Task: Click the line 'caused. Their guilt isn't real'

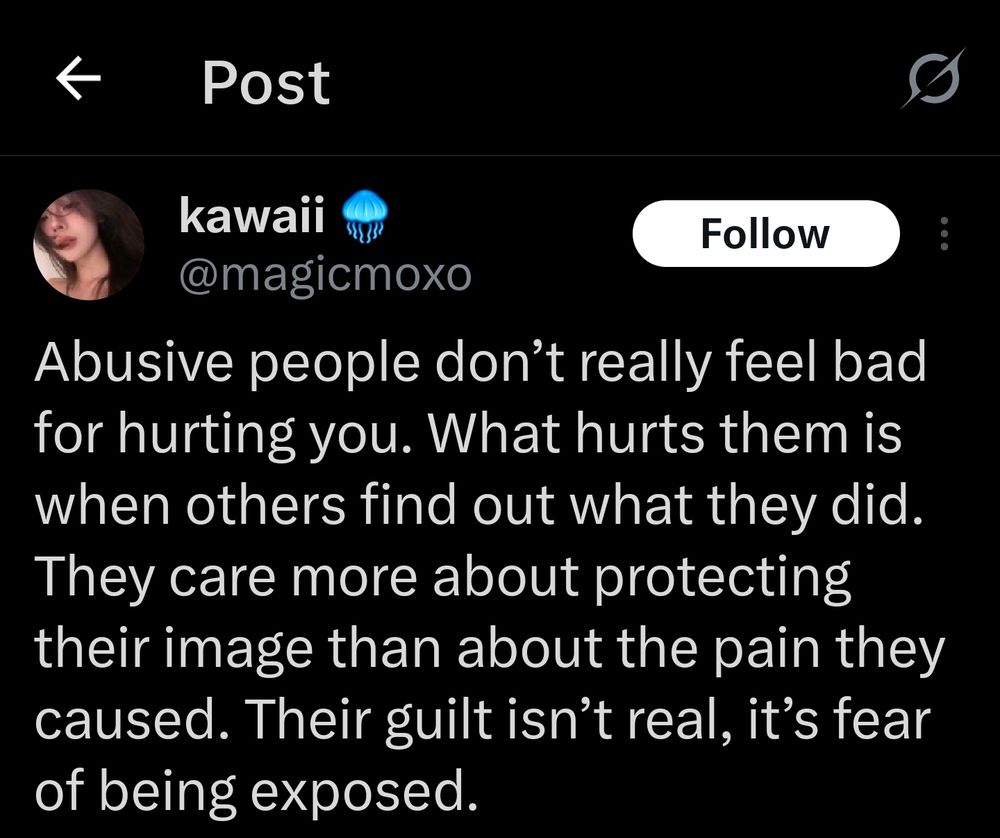Action: 483,721
